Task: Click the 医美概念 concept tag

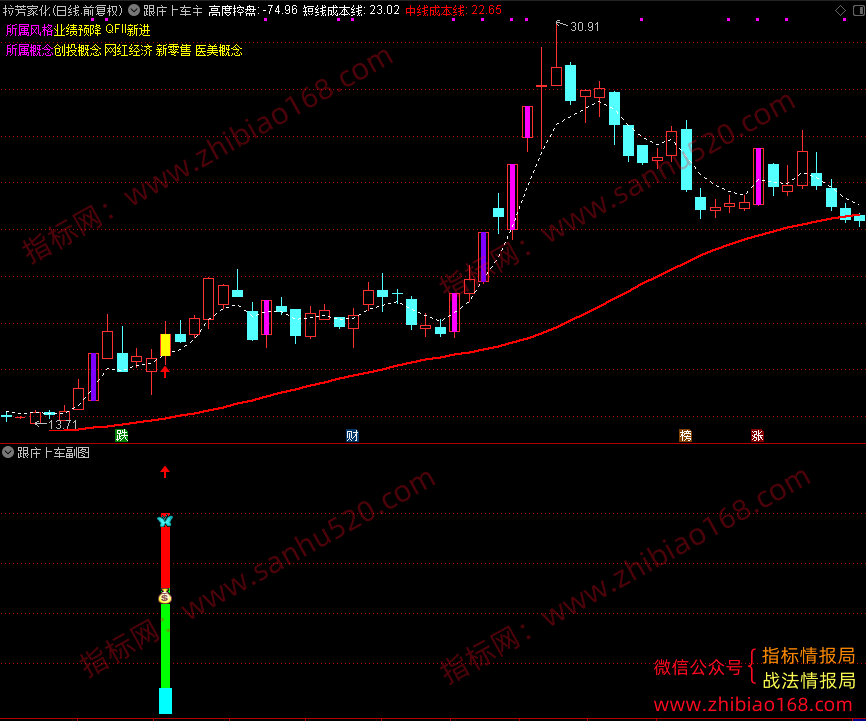Action: point(219,50)
